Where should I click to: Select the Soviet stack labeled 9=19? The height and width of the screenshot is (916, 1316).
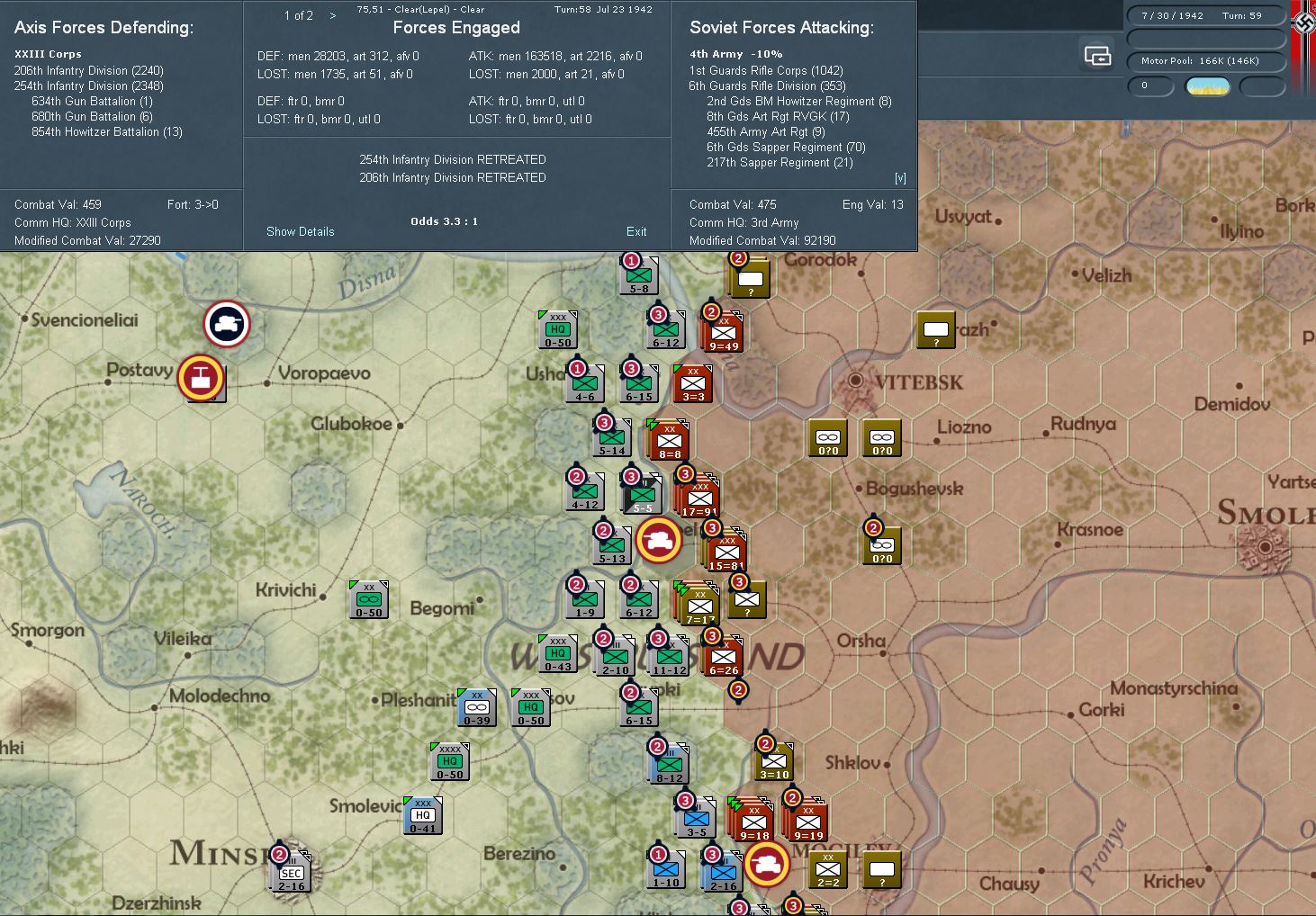click(x=807, y=820)
